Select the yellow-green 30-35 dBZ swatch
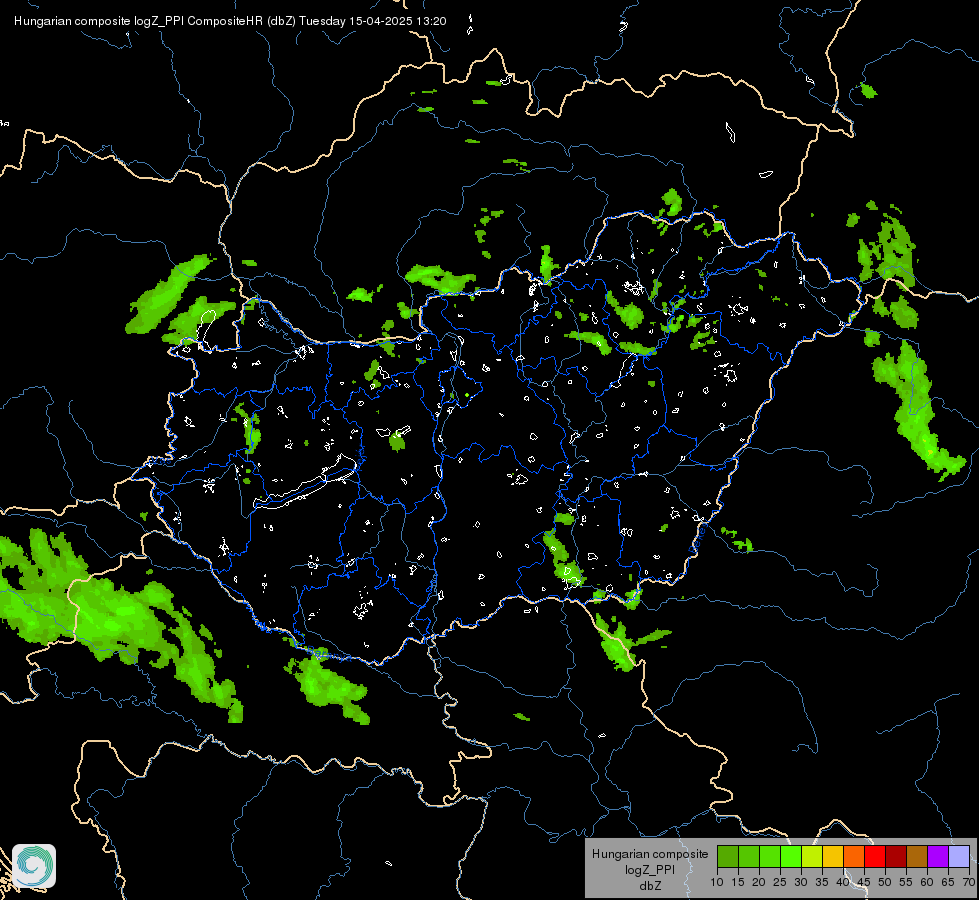Image resolution: width=979 pixels, height=900 pixels. click(812, 856)
